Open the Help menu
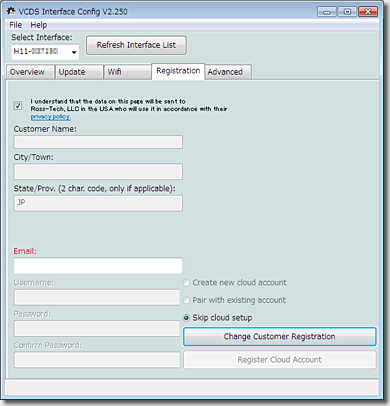This screenshot has height=406, width=390. (39, 25)
